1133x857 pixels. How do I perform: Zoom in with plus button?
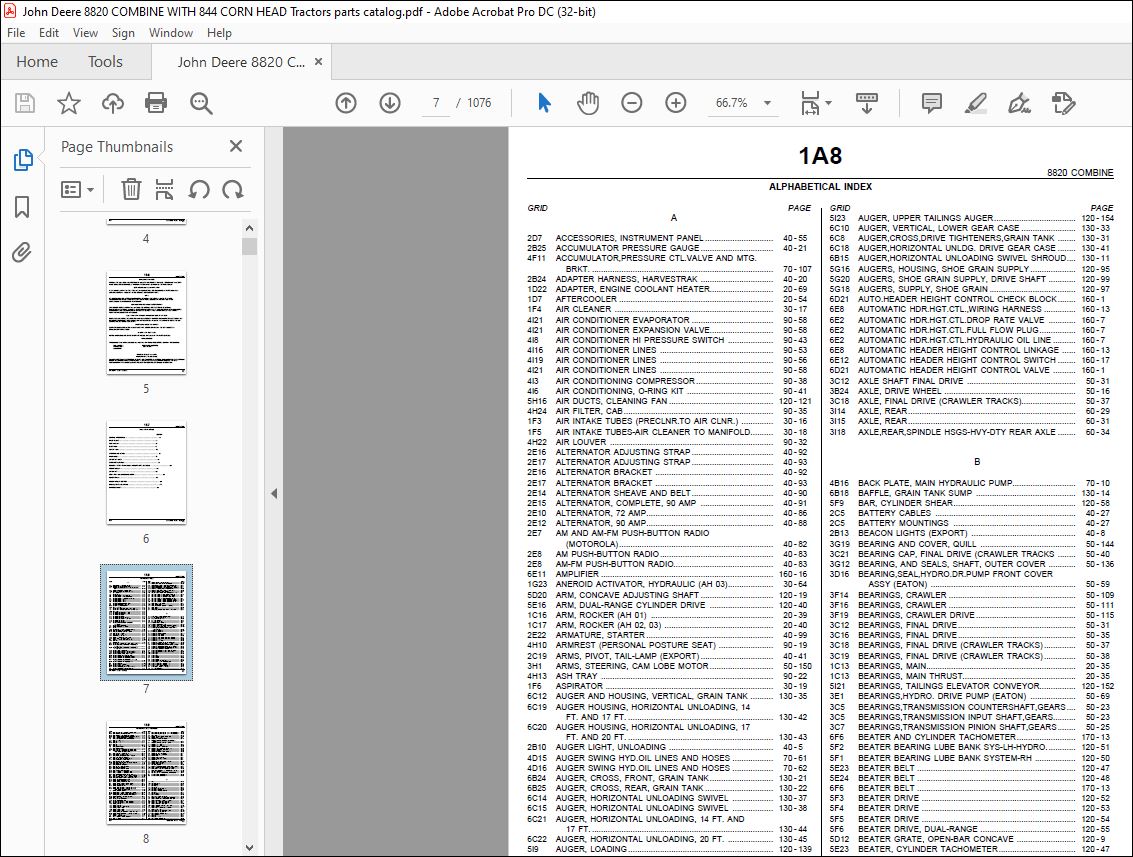tap(676, 103)
